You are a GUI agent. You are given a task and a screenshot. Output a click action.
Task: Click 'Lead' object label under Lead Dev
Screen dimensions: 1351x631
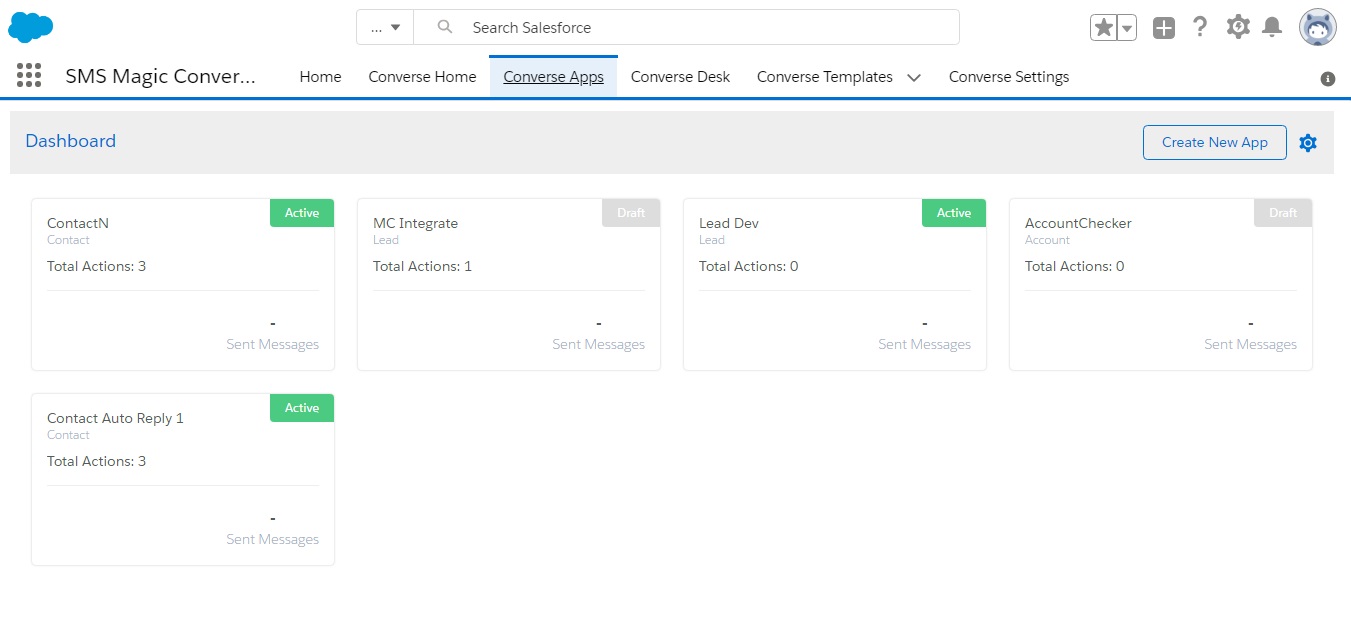click(712, 240)
